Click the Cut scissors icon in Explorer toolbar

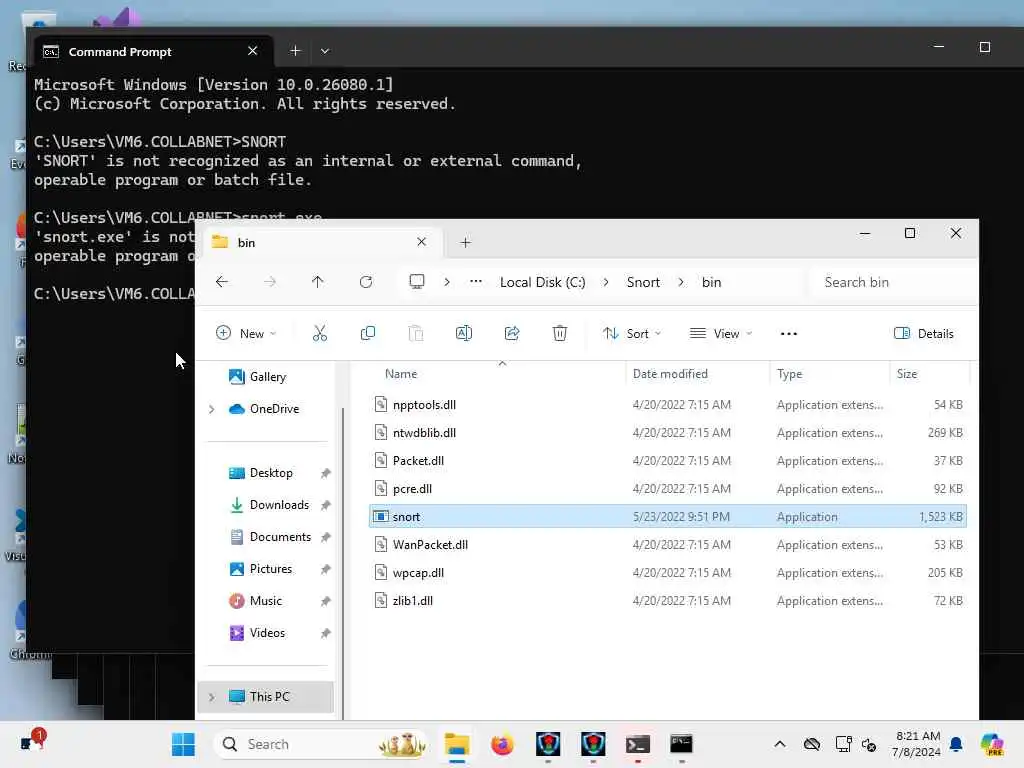pos(319,334)
